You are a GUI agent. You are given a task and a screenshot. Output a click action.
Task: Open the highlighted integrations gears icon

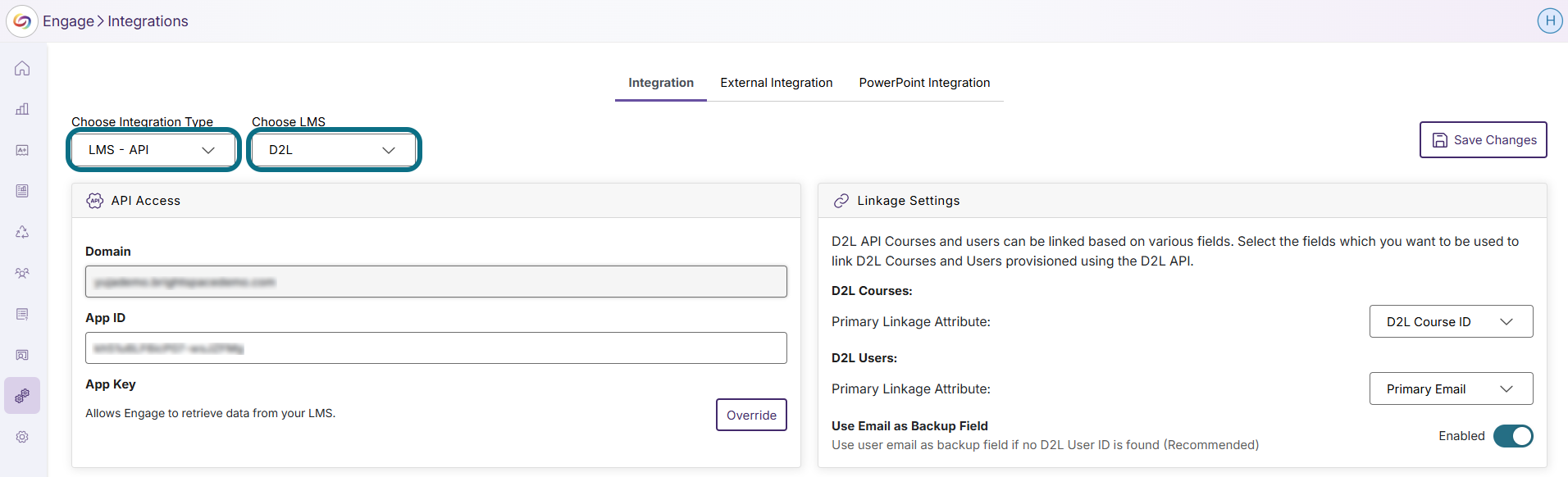22,396
